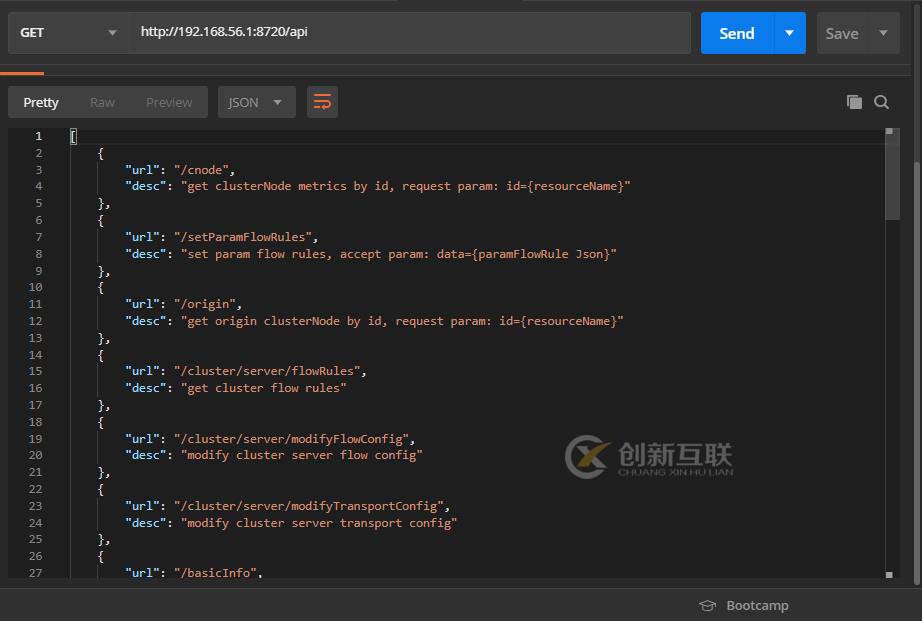Click line number 27 in gutter
Viewport: 922px width, 621px height.
(35, 573)
